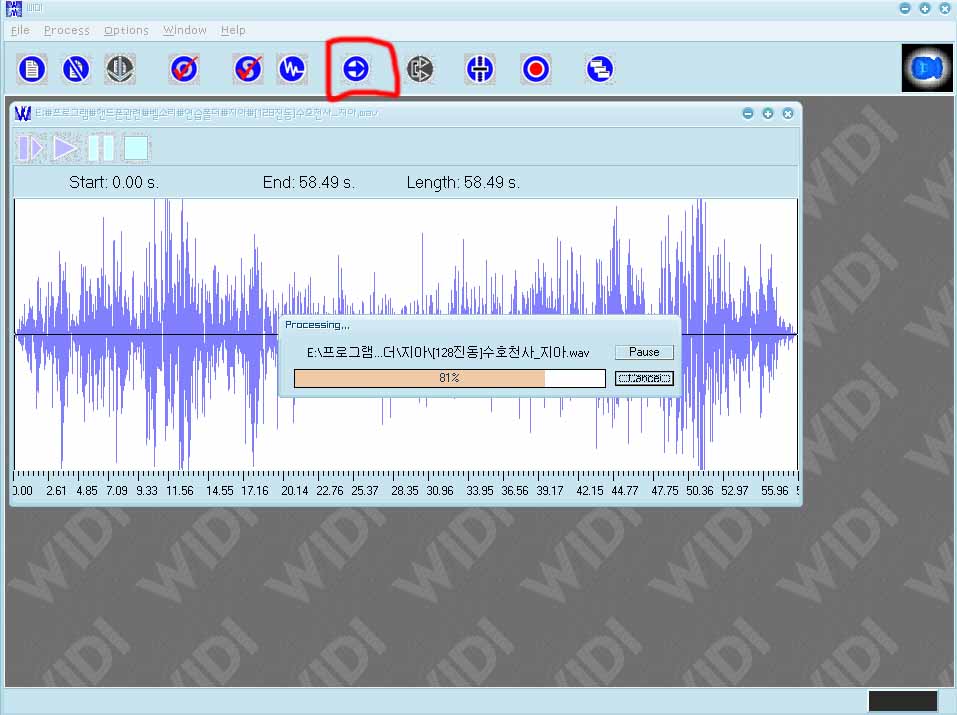Click the second red checkmark toolbar icon
This screenshot has height=715, width=957.
[248, 69]
